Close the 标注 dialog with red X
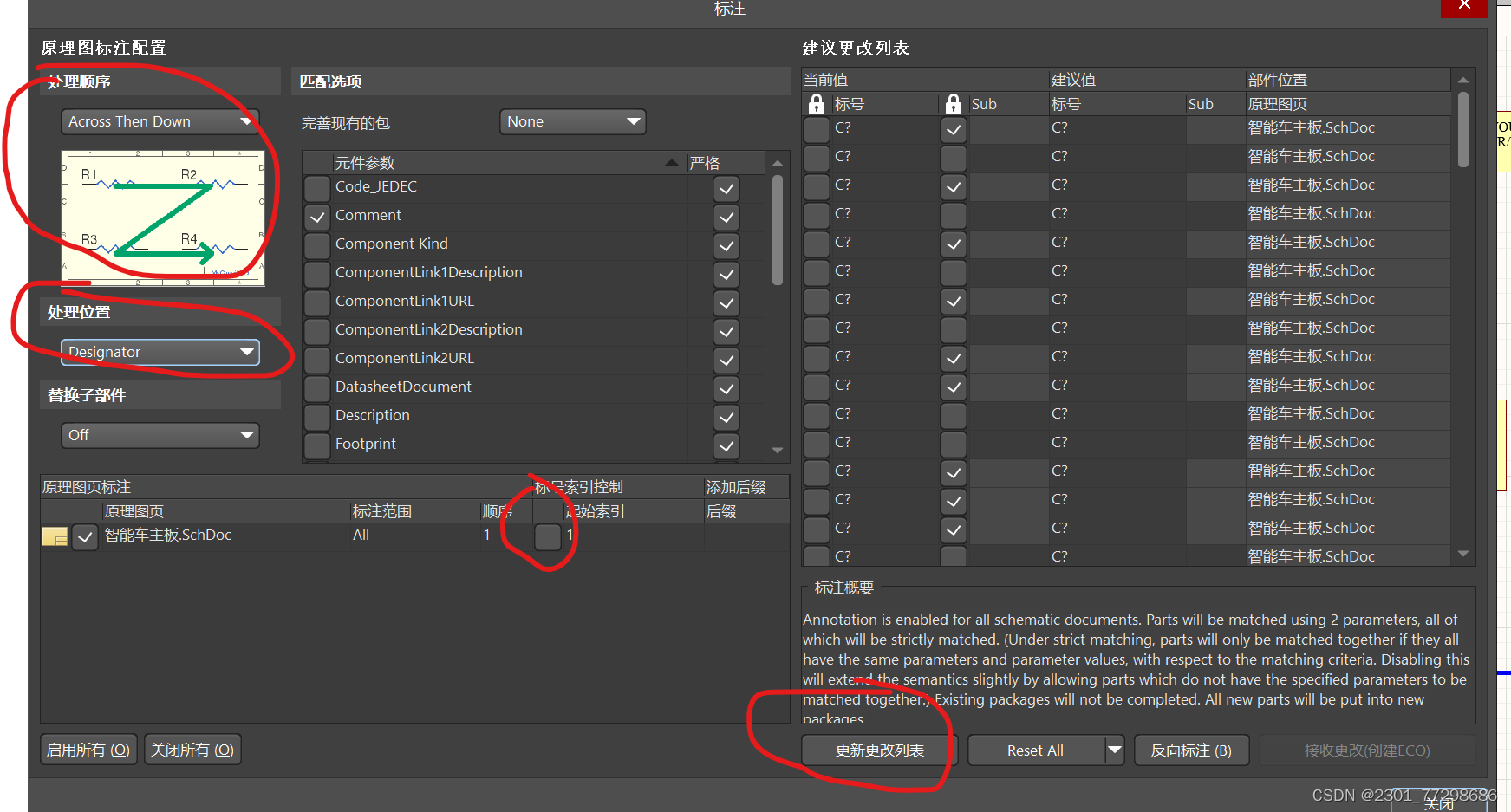 (1464, 7)
